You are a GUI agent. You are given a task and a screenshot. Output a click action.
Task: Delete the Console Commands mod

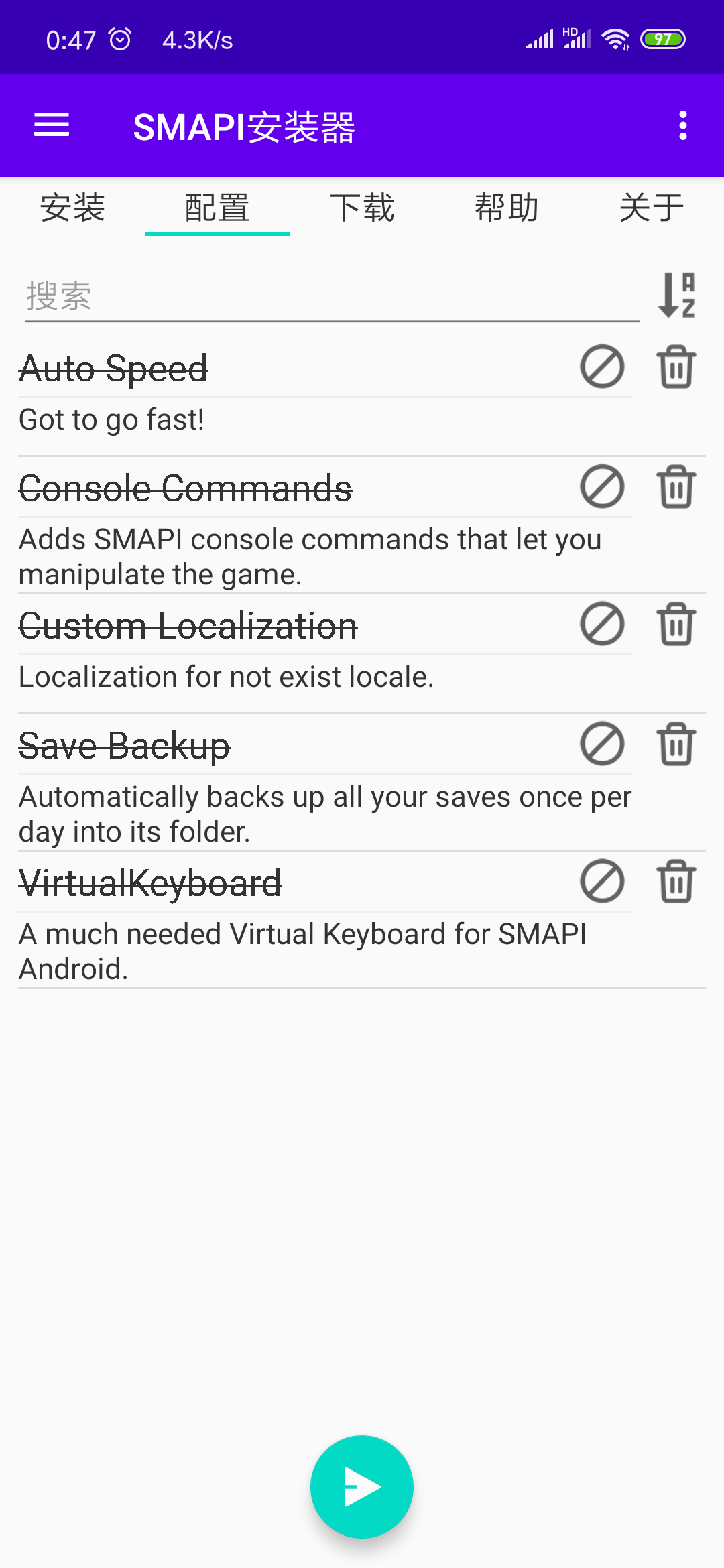pos(676,486)
